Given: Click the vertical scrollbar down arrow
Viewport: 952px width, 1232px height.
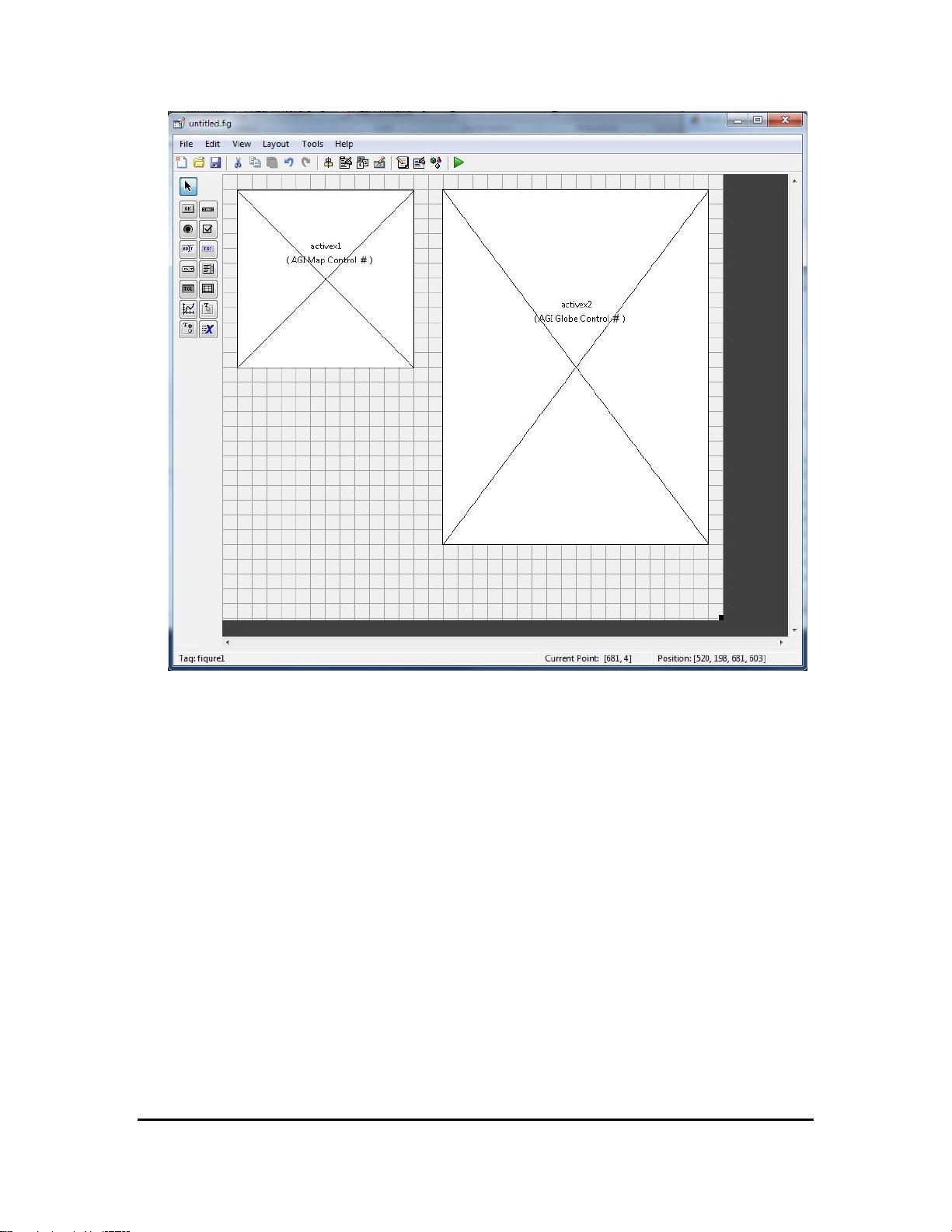Looking at the screenshot, I should [794, 630].
